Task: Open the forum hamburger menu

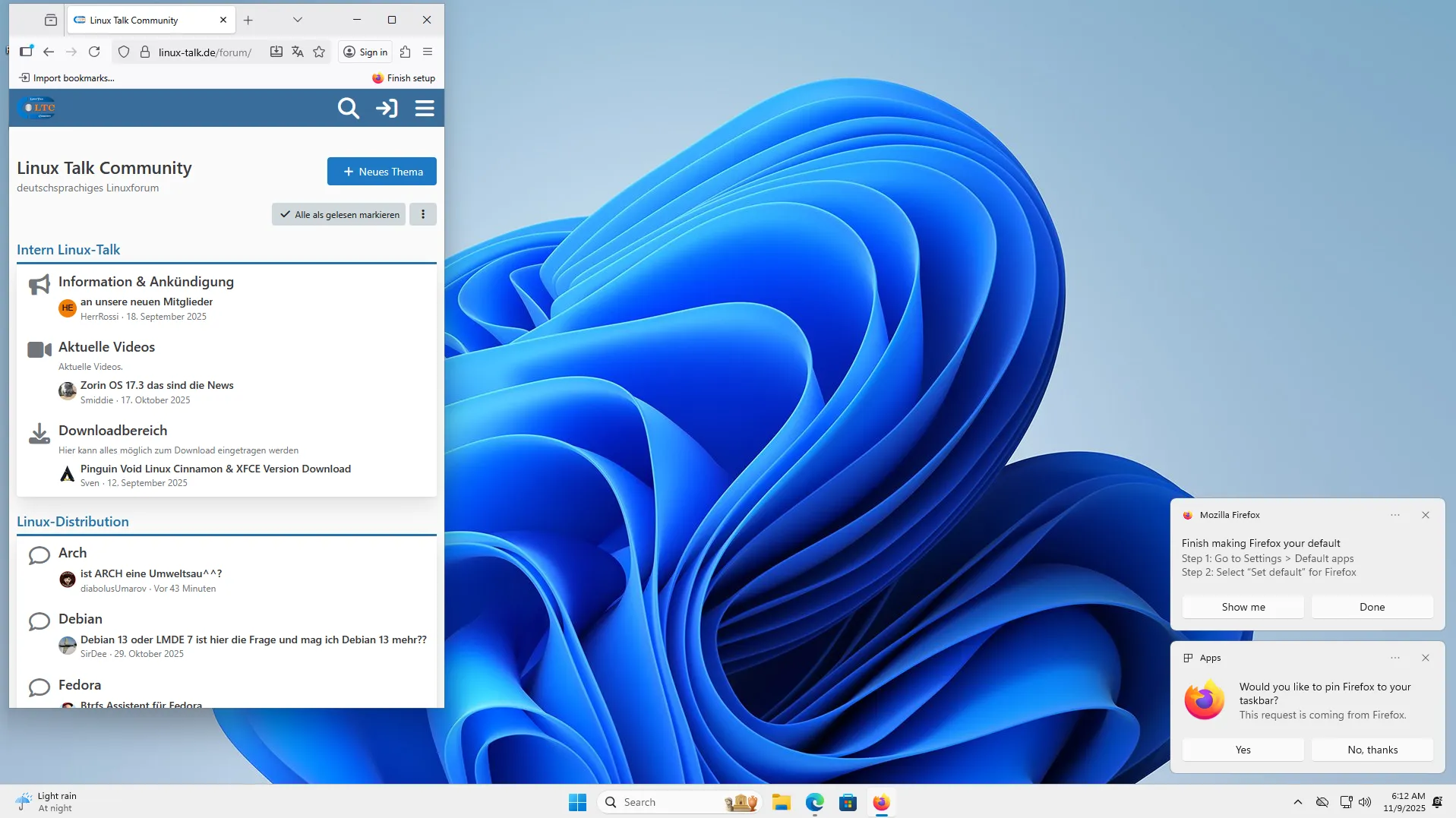Action: click(x=425, y=109)
